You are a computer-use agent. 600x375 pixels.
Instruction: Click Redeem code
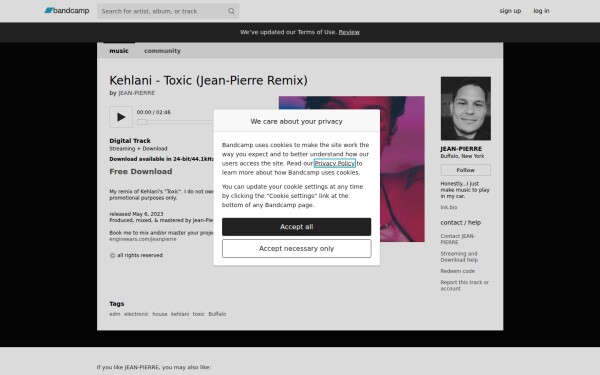point(457,271)
